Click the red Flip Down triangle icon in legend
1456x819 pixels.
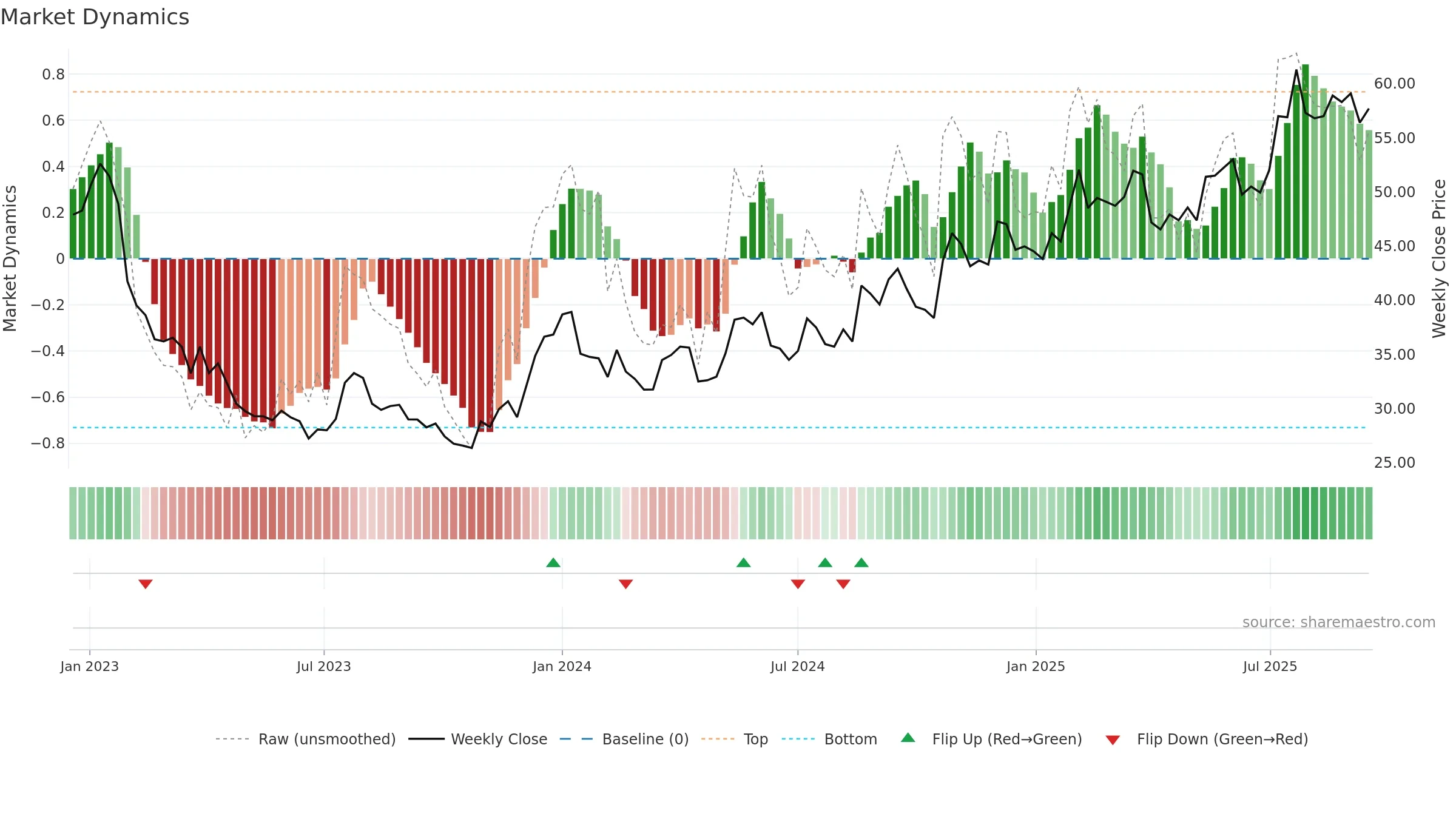[x=1113, y=740]
